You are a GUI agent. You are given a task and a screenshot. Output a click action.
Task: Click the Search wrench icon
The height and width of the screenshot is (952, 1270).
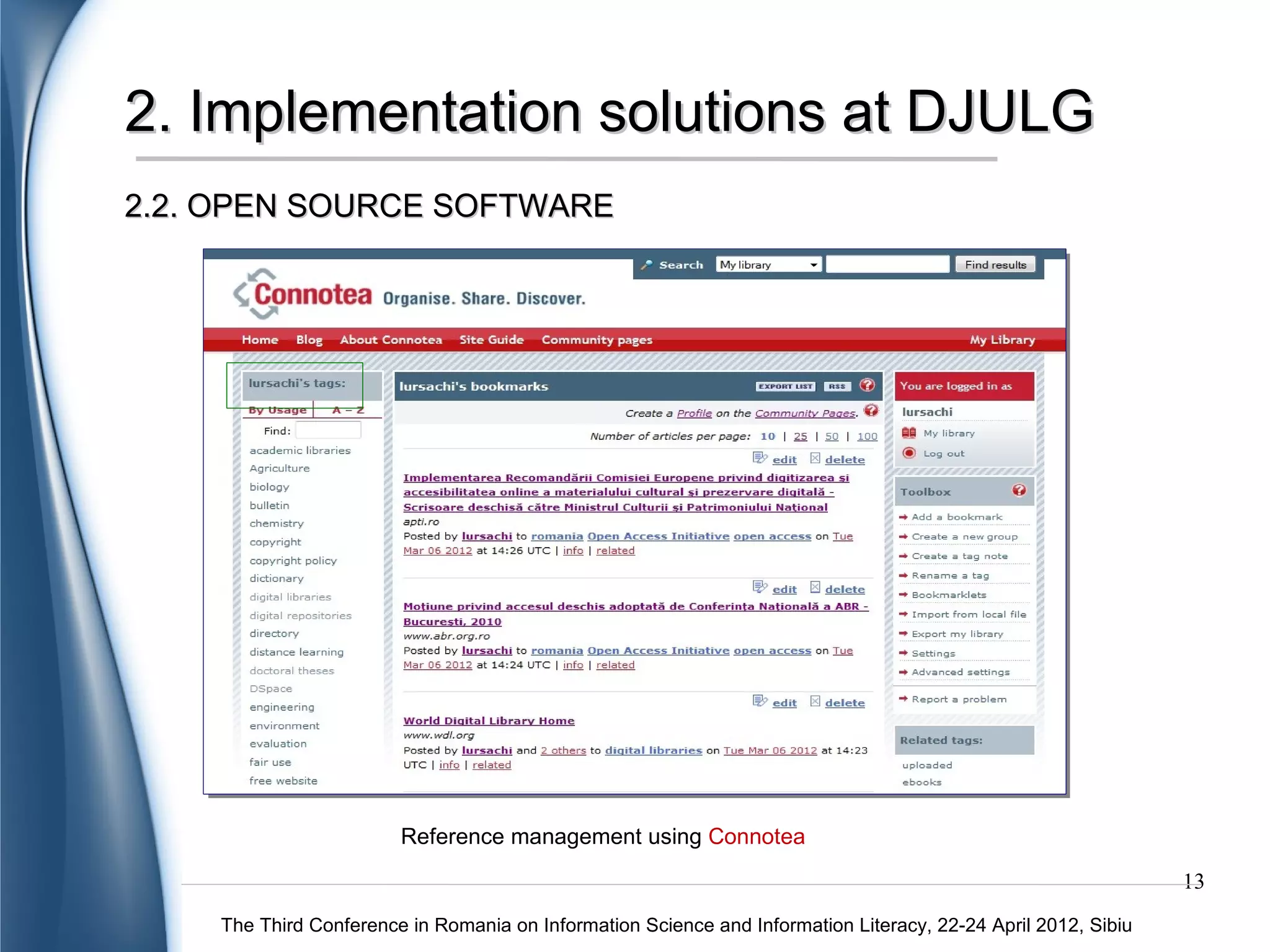click(647, 265)
